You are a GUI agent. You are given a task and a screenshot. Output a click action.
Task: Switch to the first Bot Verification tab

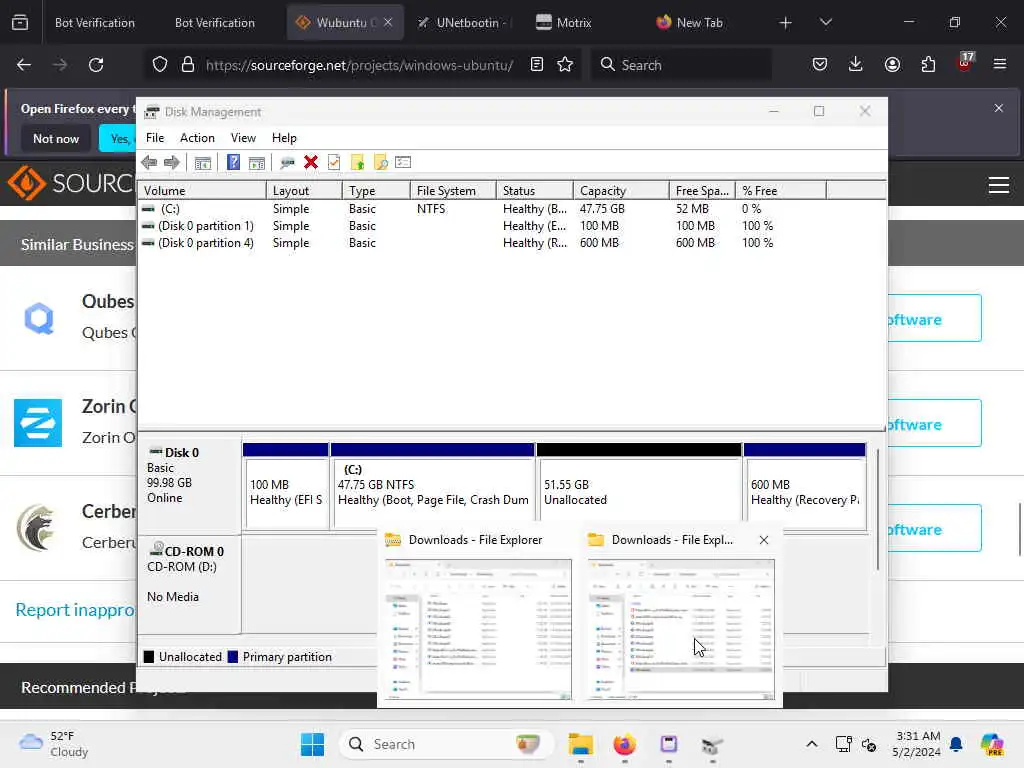pyautogui.click(x=95, y=22)
